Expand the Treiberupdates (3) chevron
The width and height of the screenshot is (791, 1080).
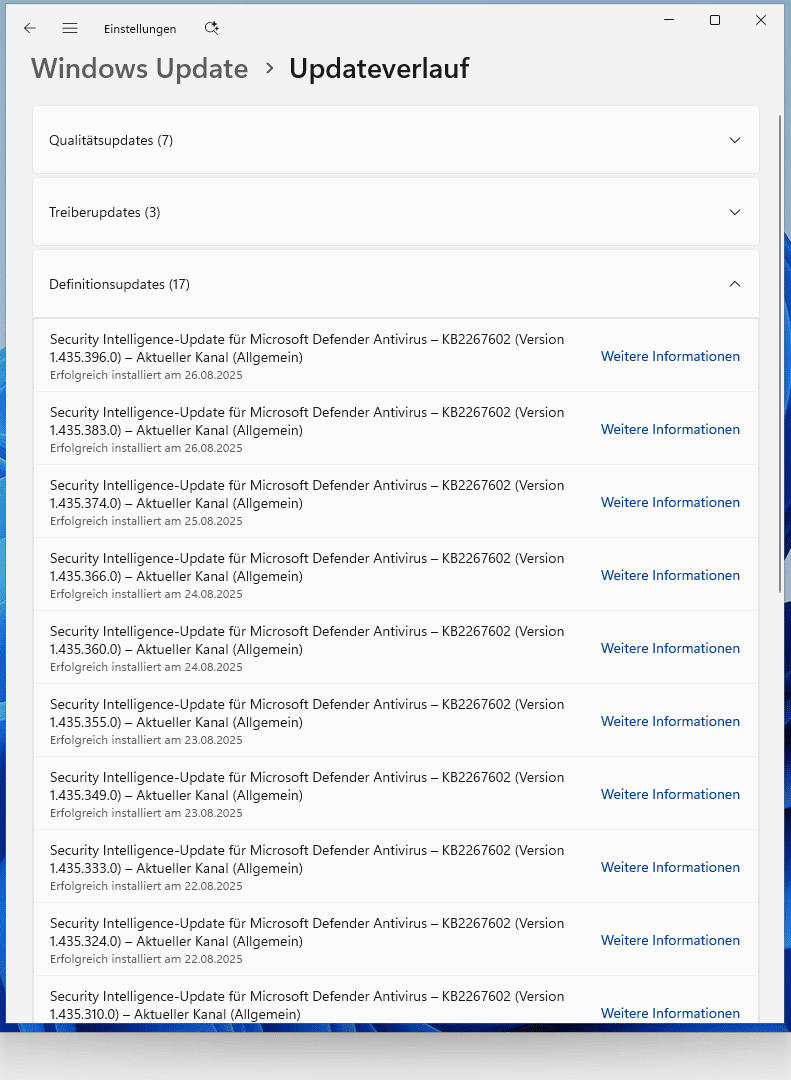pyautogui.click(x=734, y=212)
